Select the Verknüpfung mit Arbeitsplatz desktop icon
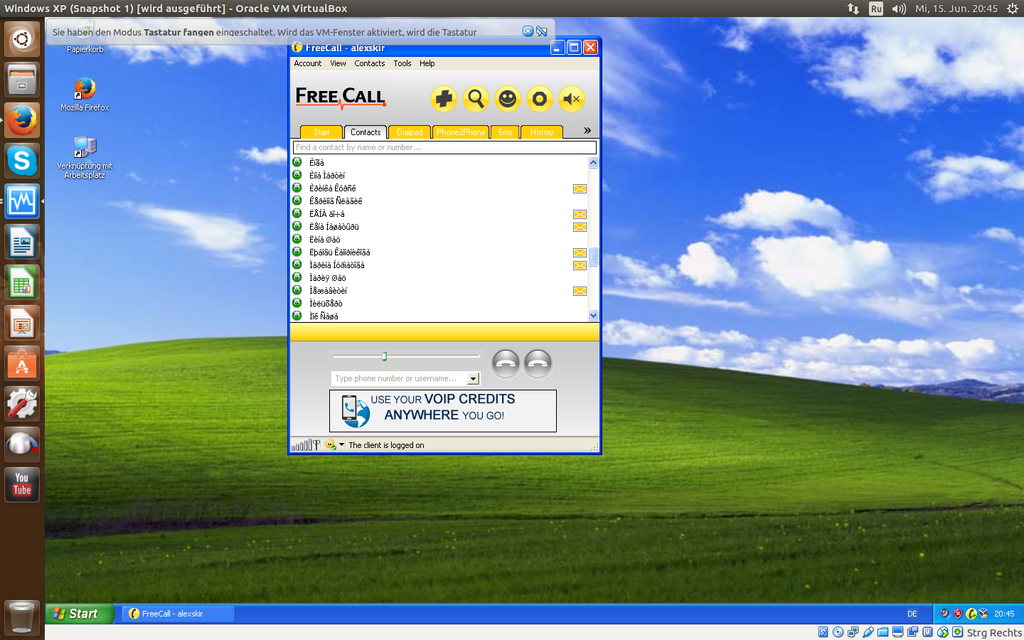The height and width of the screenshot is (640, 1024). click(x=85, y=157)
